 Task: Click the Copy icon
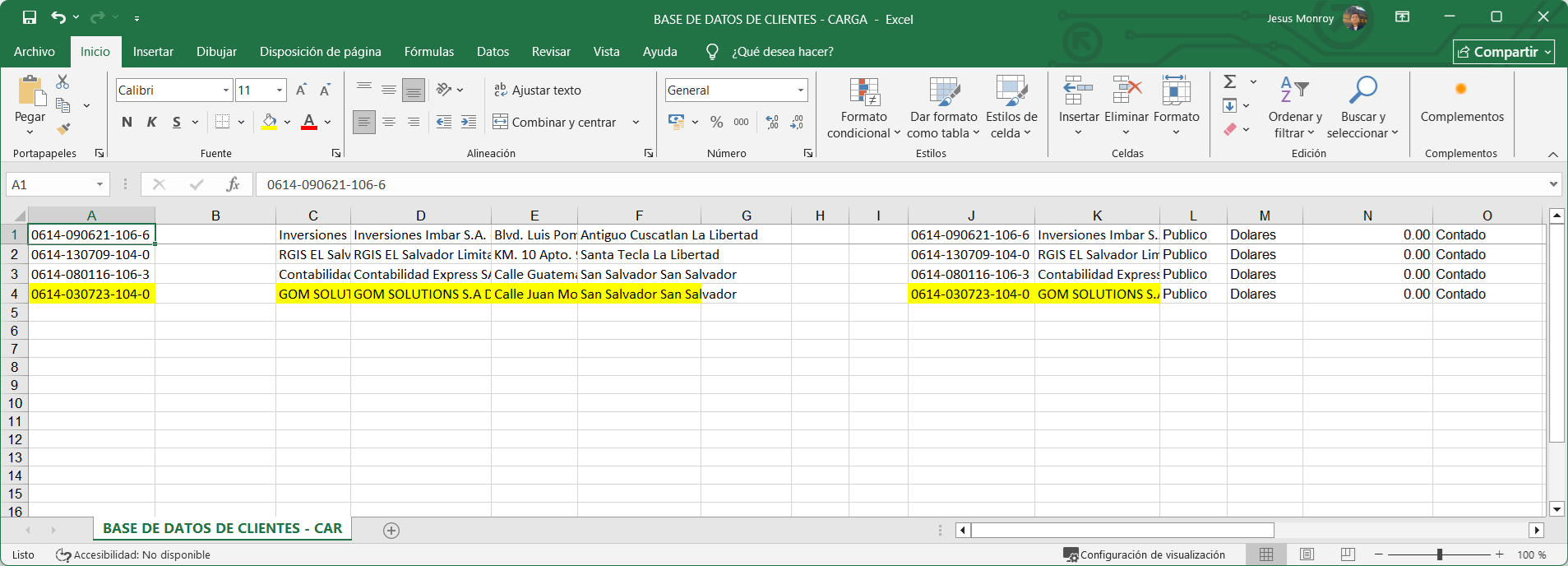pos(62,105)
